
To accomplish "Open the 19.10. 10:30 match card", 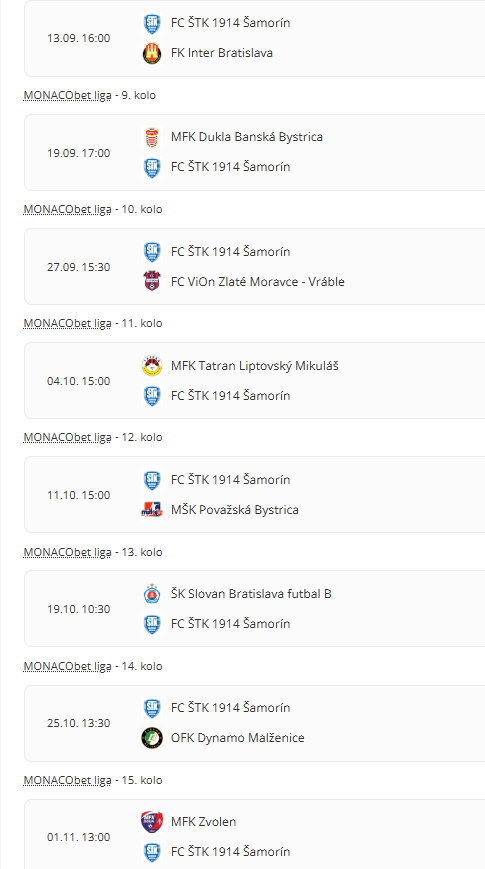I will click(255, 609).
